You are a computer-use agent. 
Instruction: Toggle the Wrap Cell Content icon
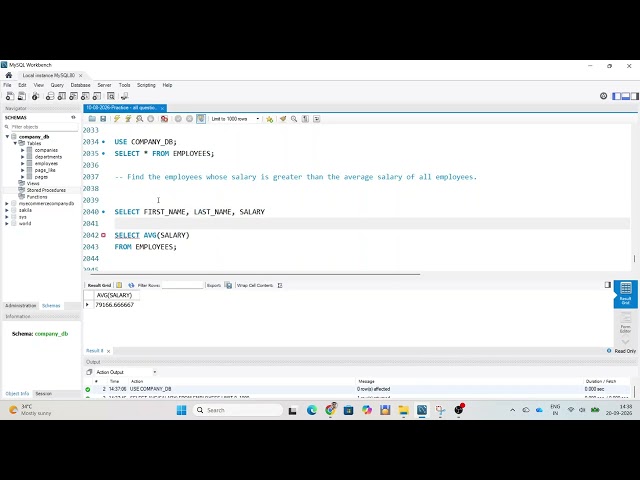(280, 285)
